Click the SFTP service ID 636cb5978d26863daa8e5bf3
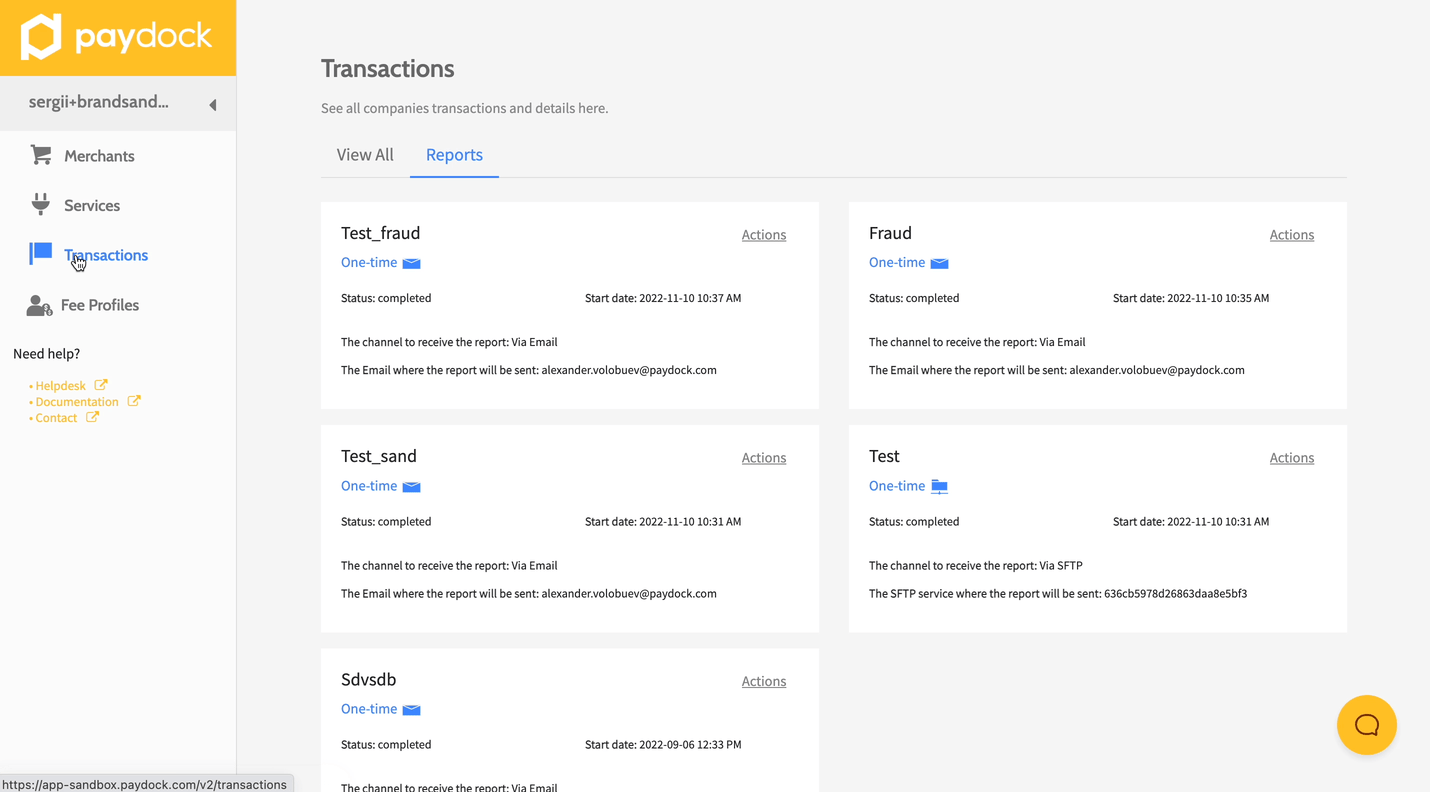Image resolution: width=1430 pixels, height=792 pixels. pos(1175,594)
